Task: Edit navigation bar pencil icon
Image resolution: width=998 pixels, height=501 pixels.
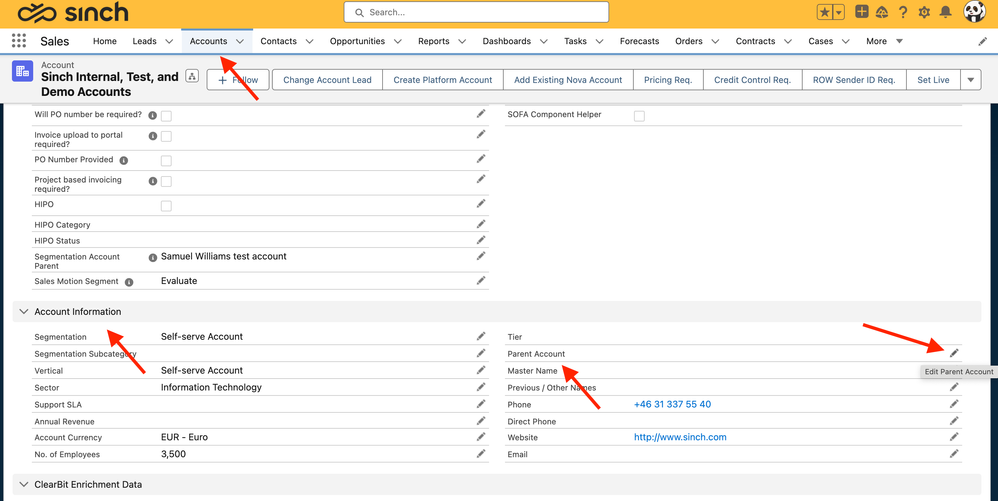Action: point(983,41)
